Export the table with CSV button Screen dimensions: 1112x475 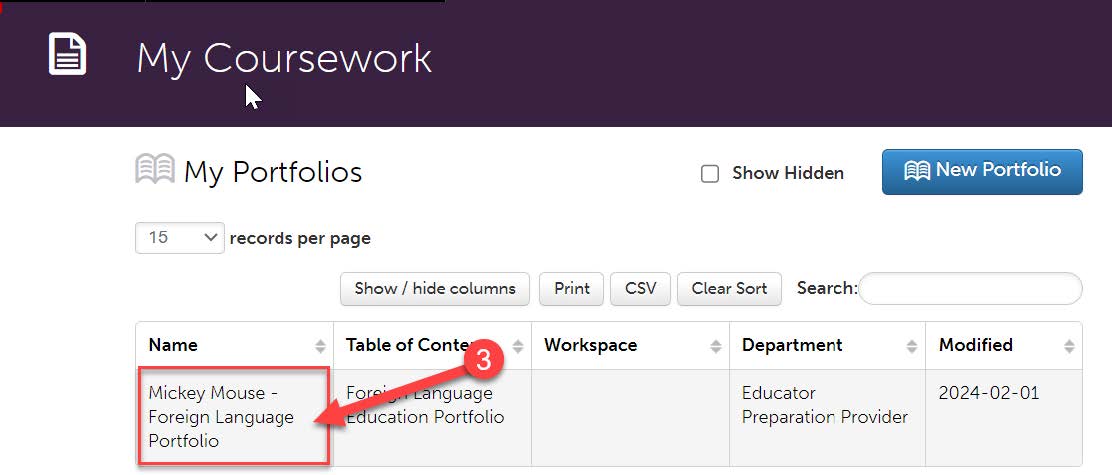640,289
